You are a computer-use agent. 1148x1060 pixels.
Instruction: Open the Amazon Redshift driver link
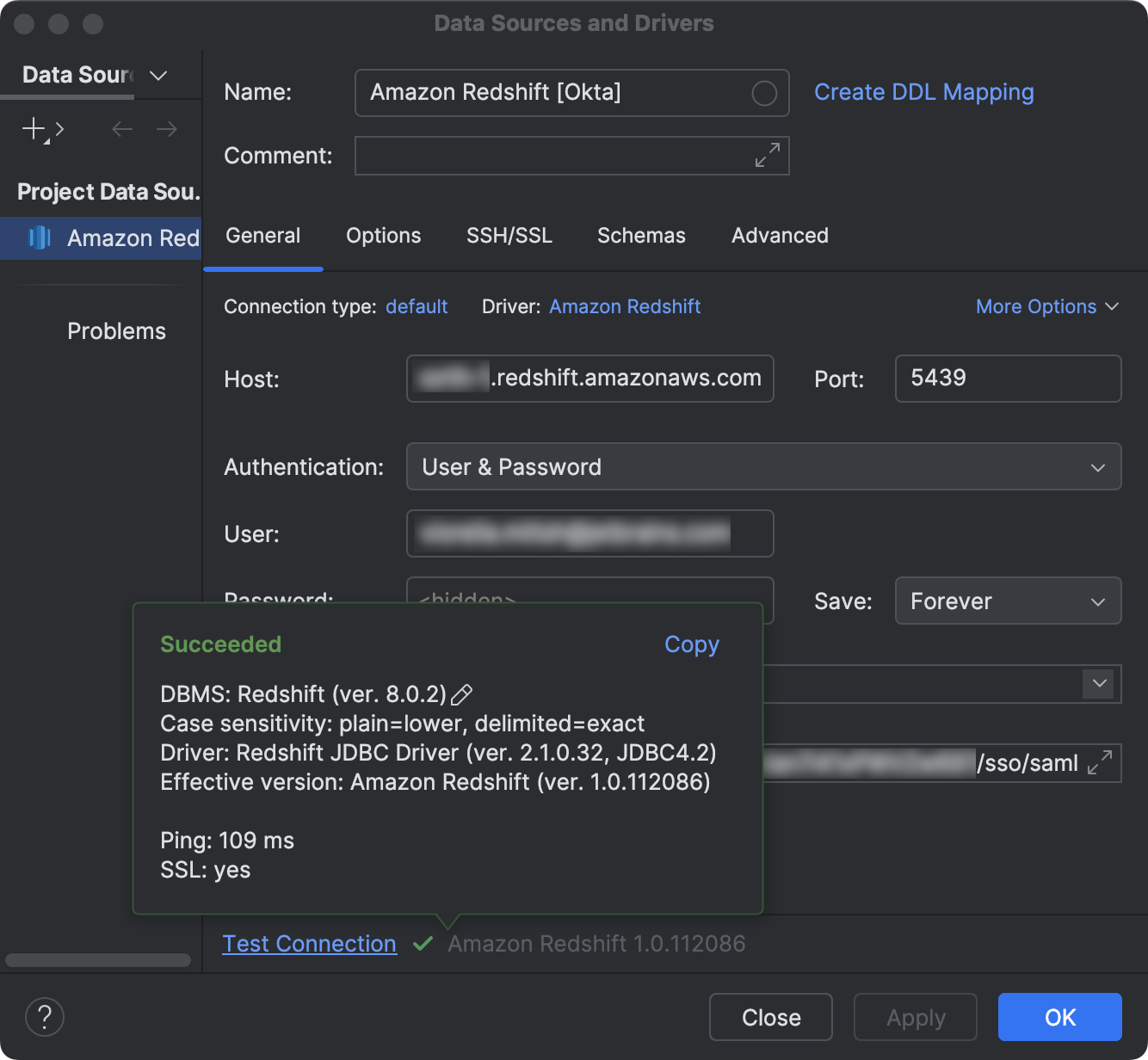pos(625,306)
